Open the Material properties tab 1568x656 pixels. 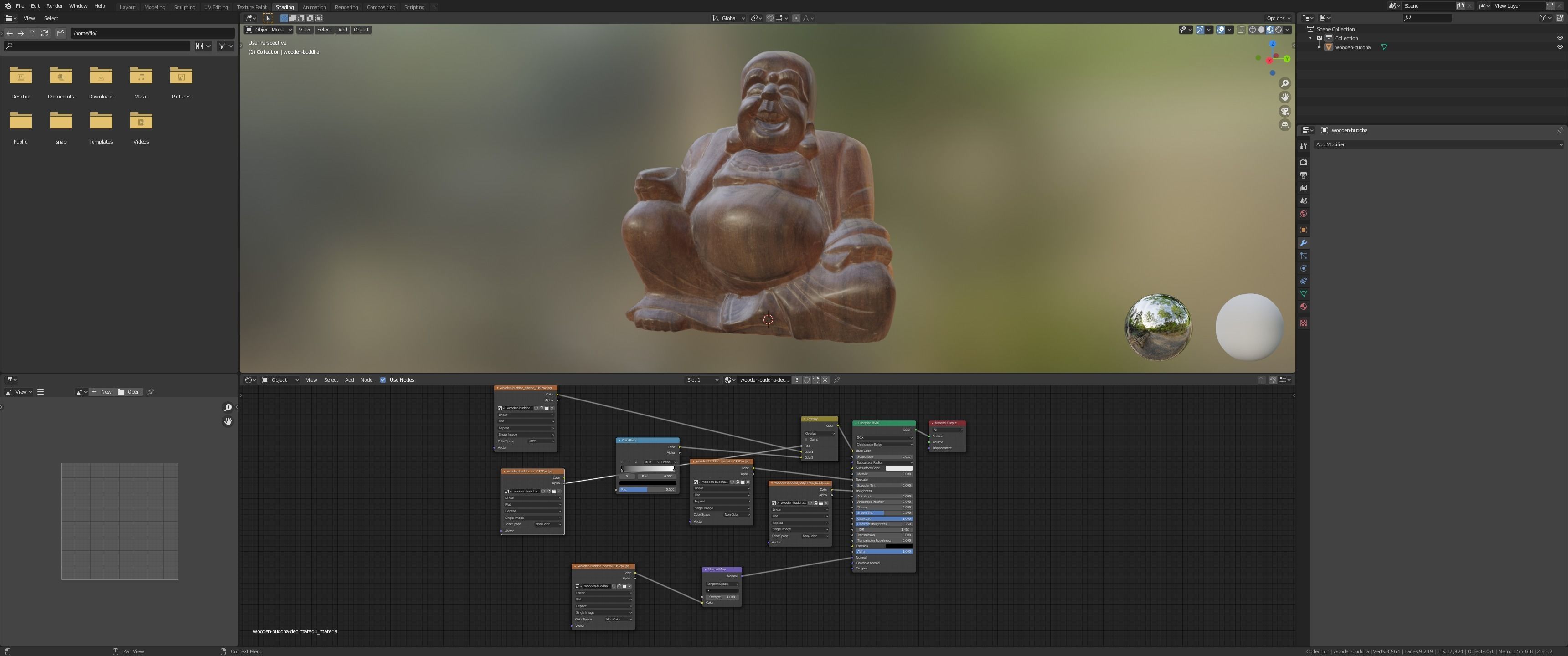tap(1303, 307)
